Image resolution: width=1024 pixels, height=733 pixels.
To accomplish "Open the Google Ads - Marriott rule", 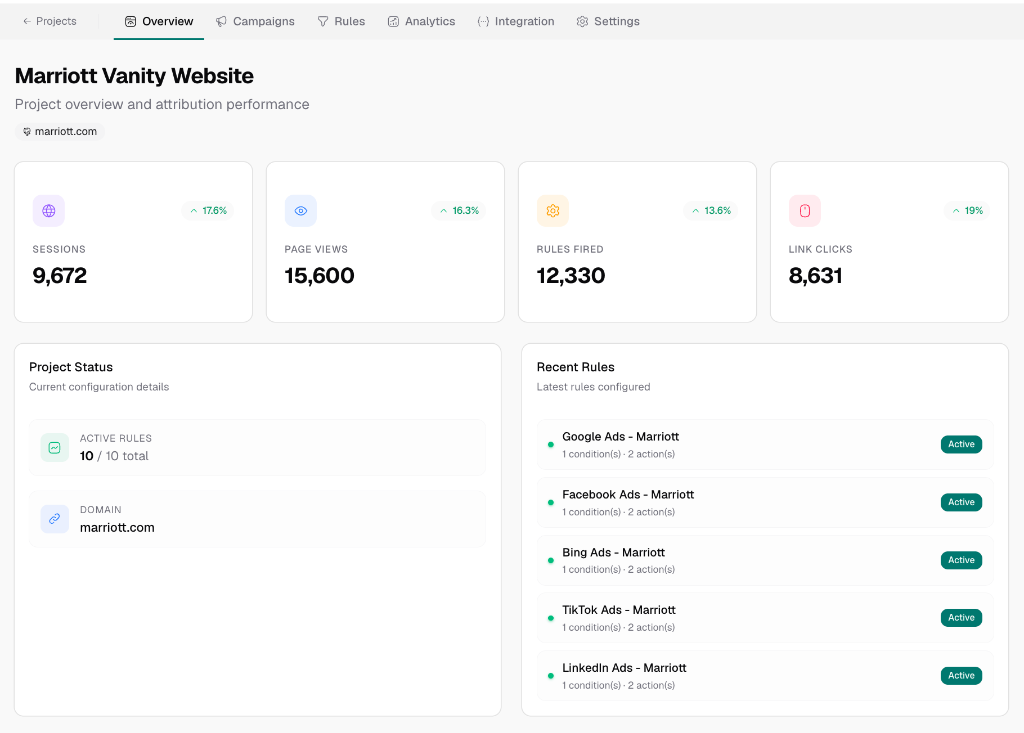I will pos(765,445).
